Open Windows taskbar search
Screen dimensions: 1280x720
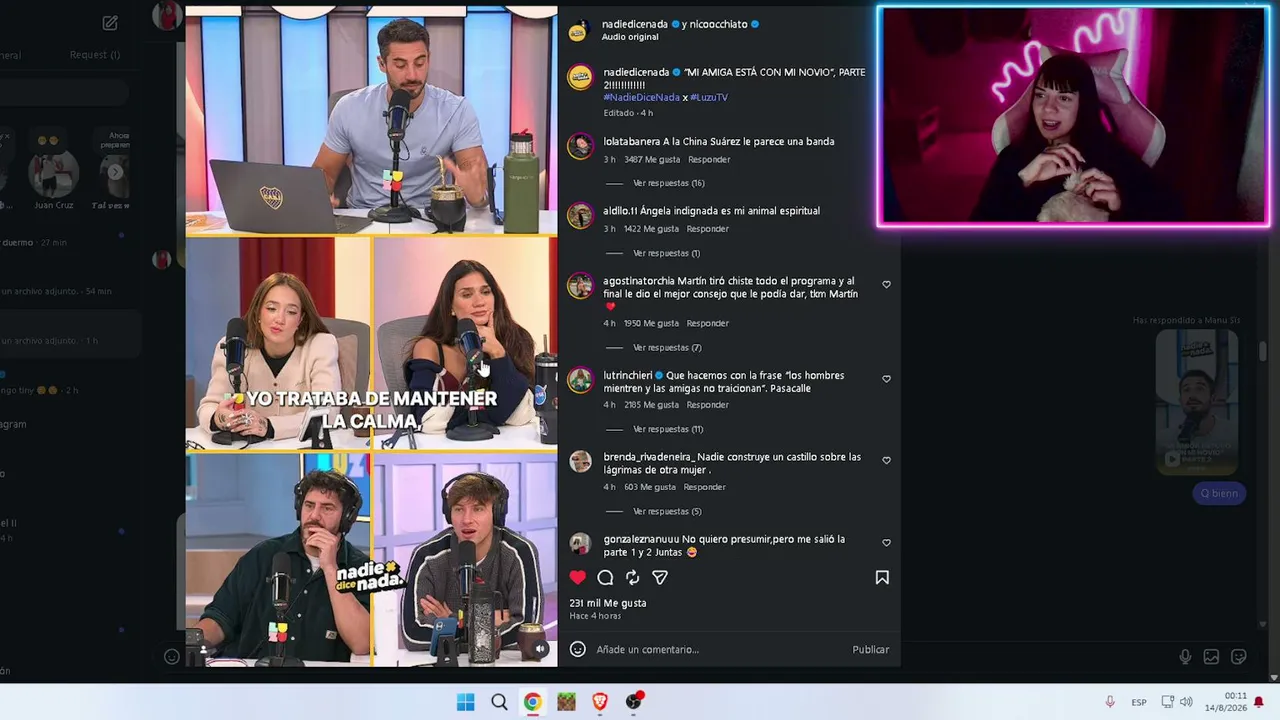click(499, 702)
